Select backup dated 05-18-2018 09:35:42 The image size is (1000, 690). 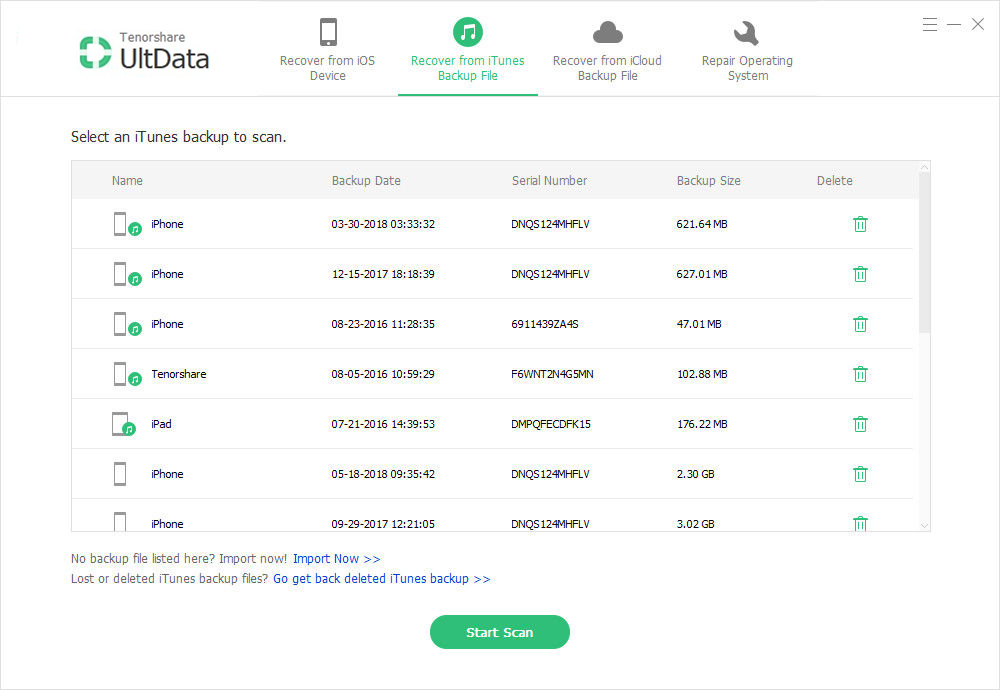383,474
